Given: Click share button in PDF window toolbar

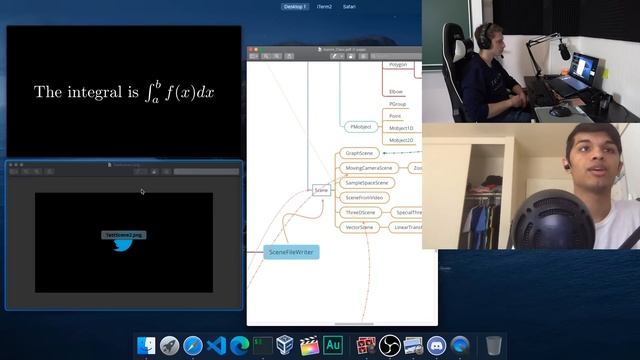Looking at the screenshot, I should 289,56.
